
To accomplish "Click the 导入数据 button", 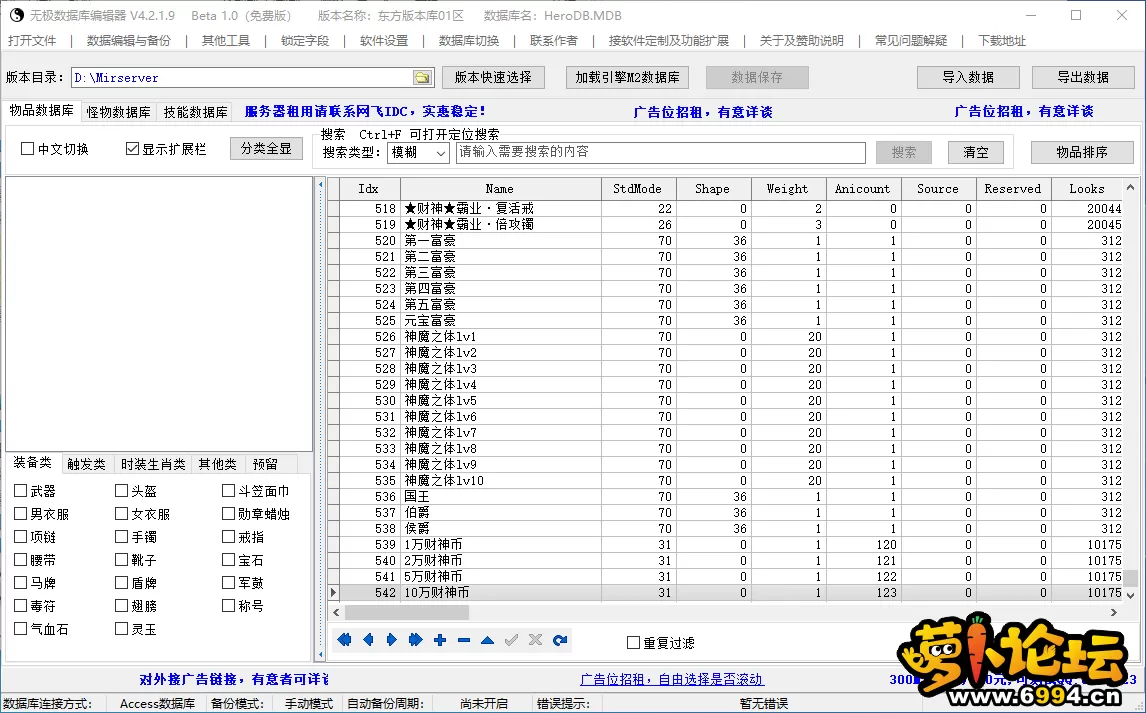I will click(x=968, y=77).
